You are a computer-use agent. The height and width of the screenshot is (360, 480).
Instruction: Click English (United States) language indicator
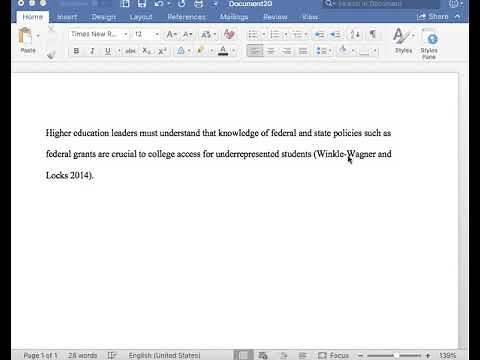click(164, 355)
